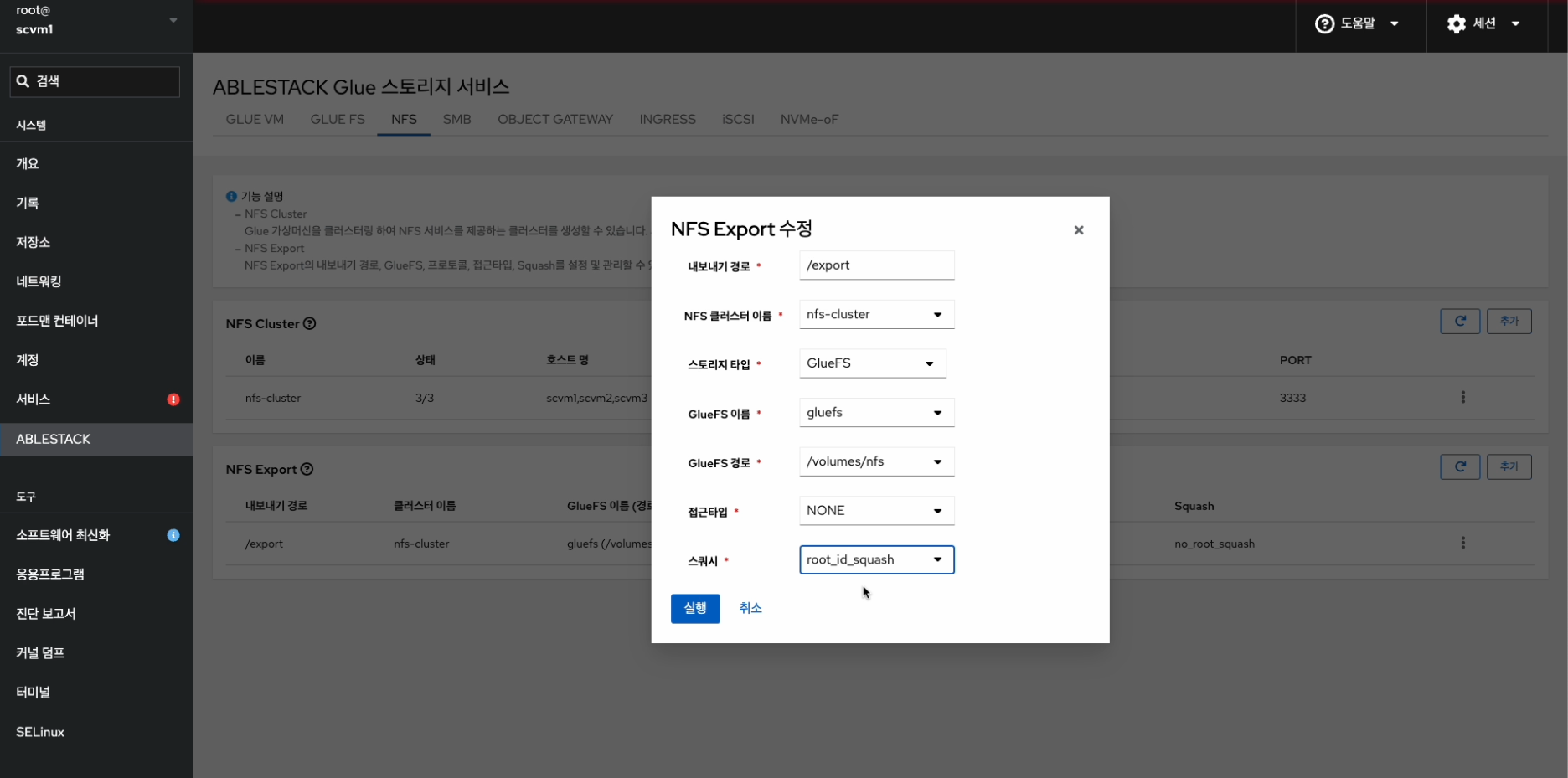The image size is (1568, 778).
Task: Expand the 접근타입 NONE dropdown
Action: [876, 511]
